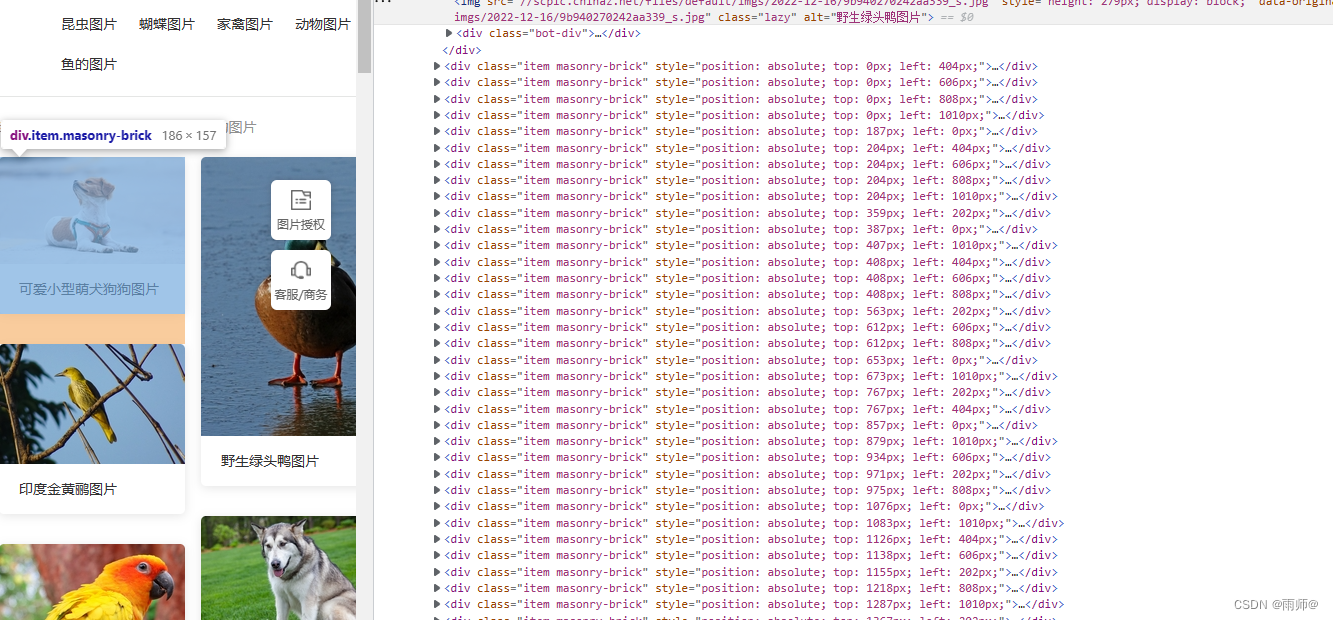Expand the second masonry-brick div node
Screen dimensions: 1333x620
pos(437,82)
